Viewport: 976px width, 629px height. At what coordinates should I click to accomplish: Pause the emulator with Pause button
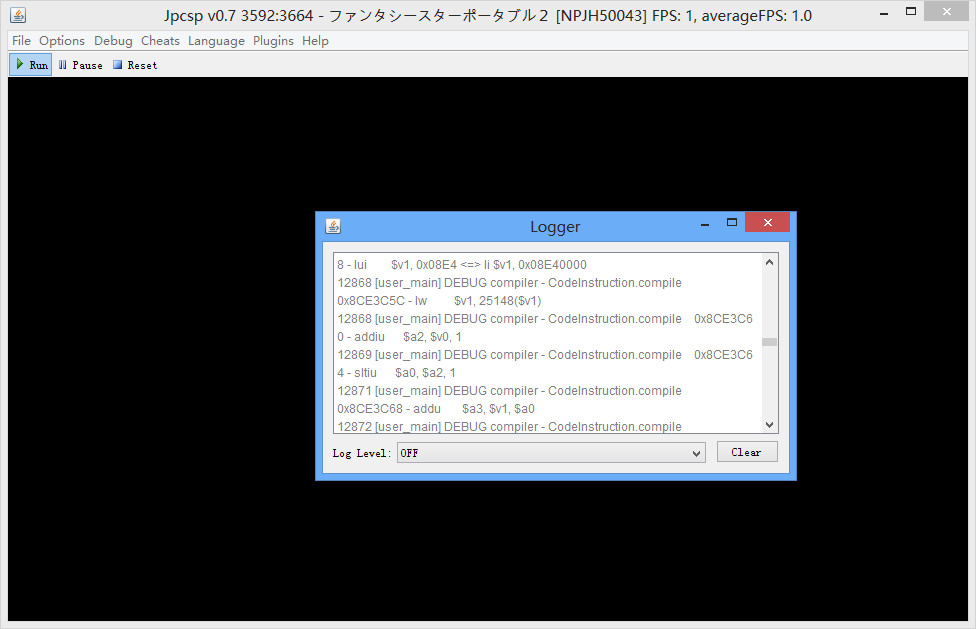(x=80, y=65)
